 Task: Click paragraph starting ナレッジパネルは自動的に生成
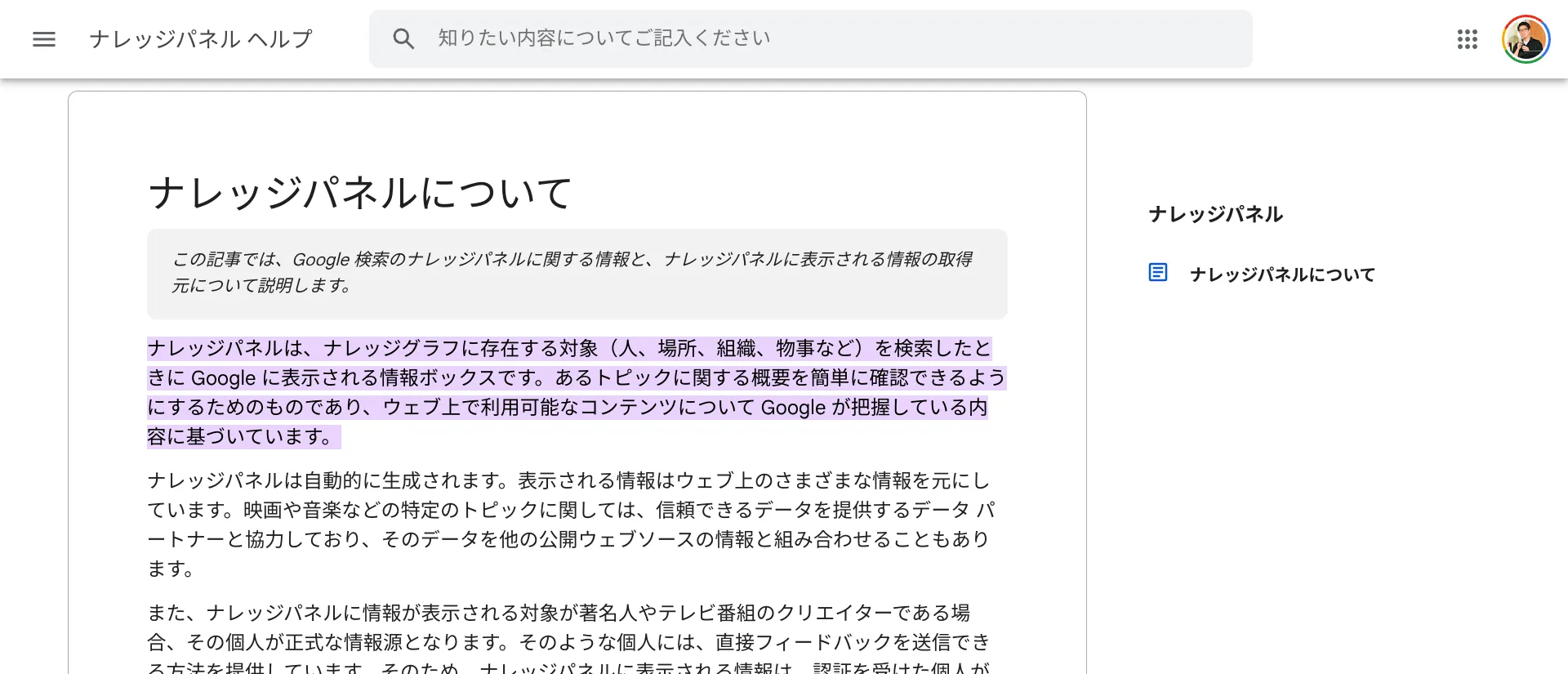tap(572, 524)
